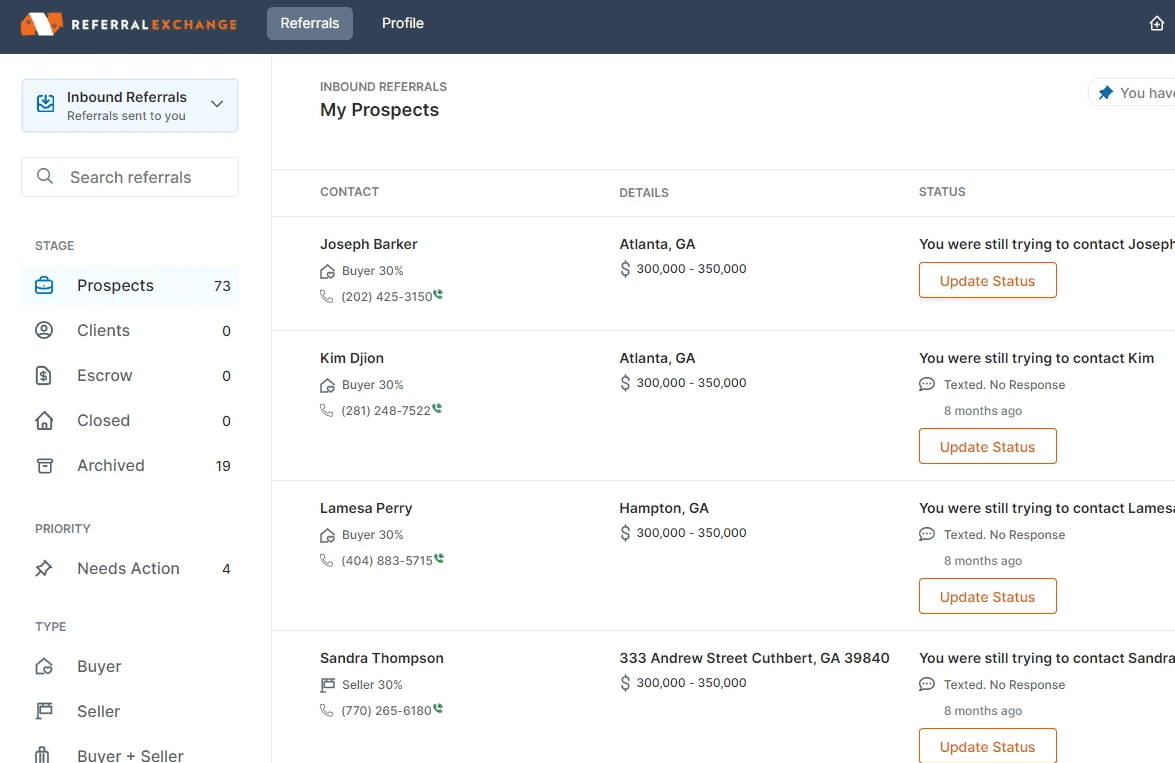Click the STATUS column header
The image size is (1175, 763).
pos(942,192)
